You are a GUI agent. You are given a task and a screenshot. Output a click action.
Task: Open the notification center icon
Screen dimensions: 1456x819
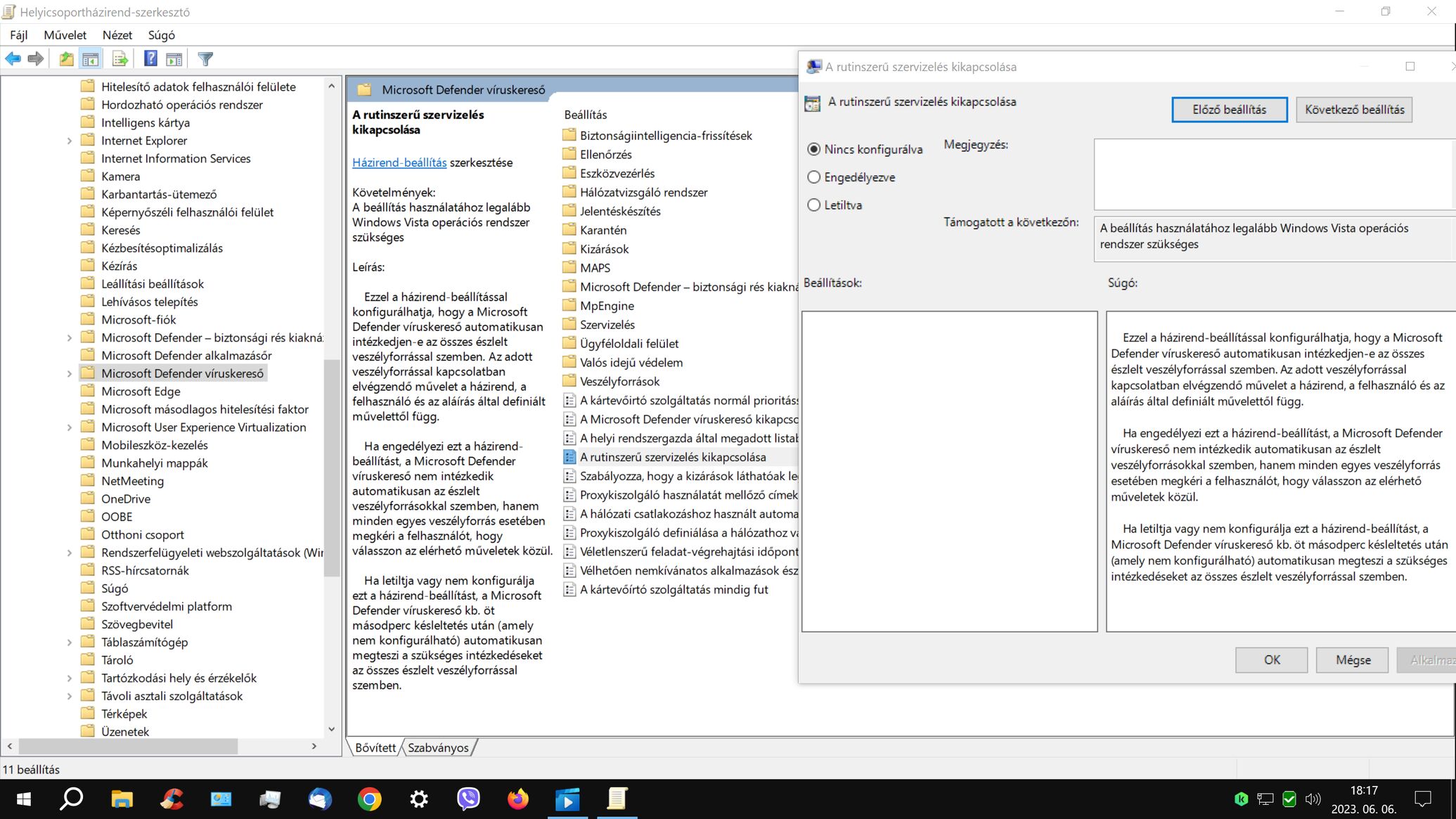coord(1423,799)
